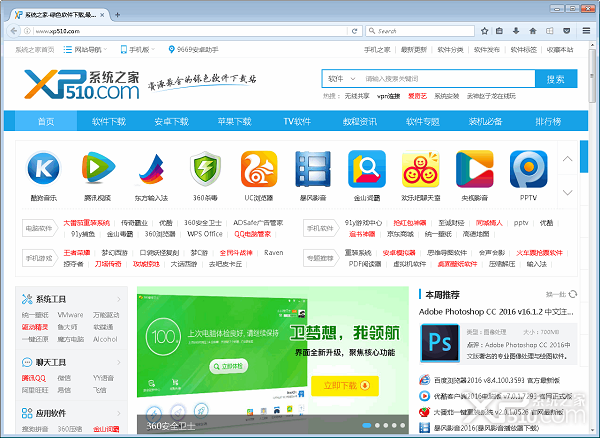Select the 排行榜 navigation tab
This screenshot has height=438, width=600.
tap(548, 121)
